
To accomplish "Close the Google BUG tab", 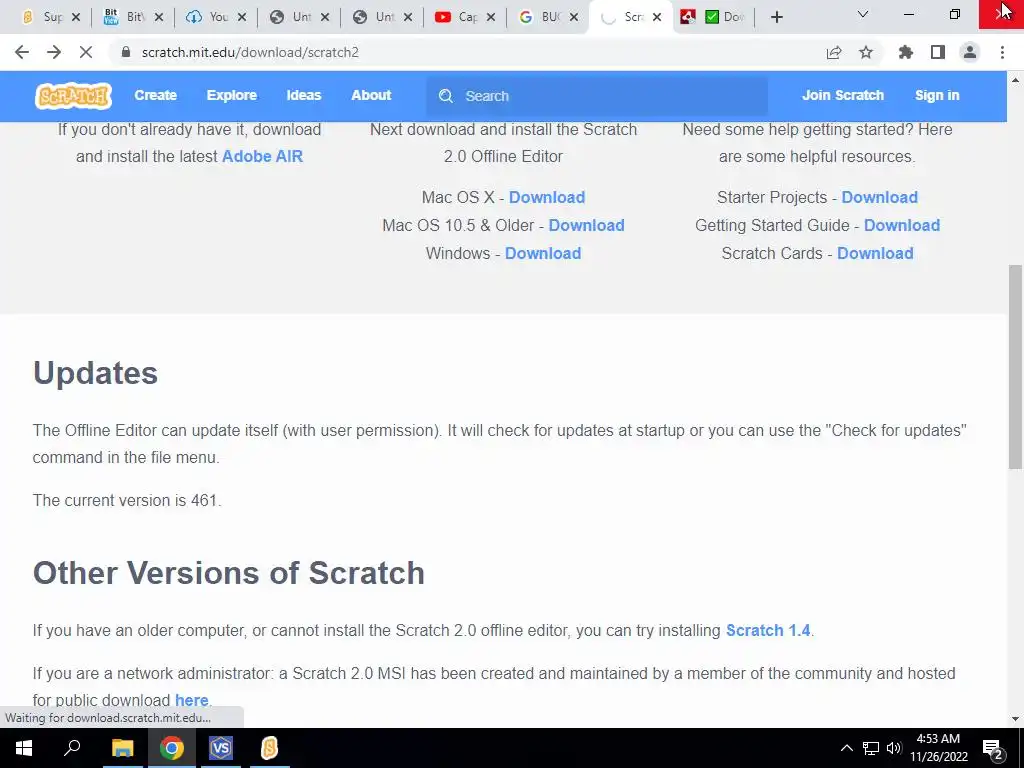I will [574, 17].
